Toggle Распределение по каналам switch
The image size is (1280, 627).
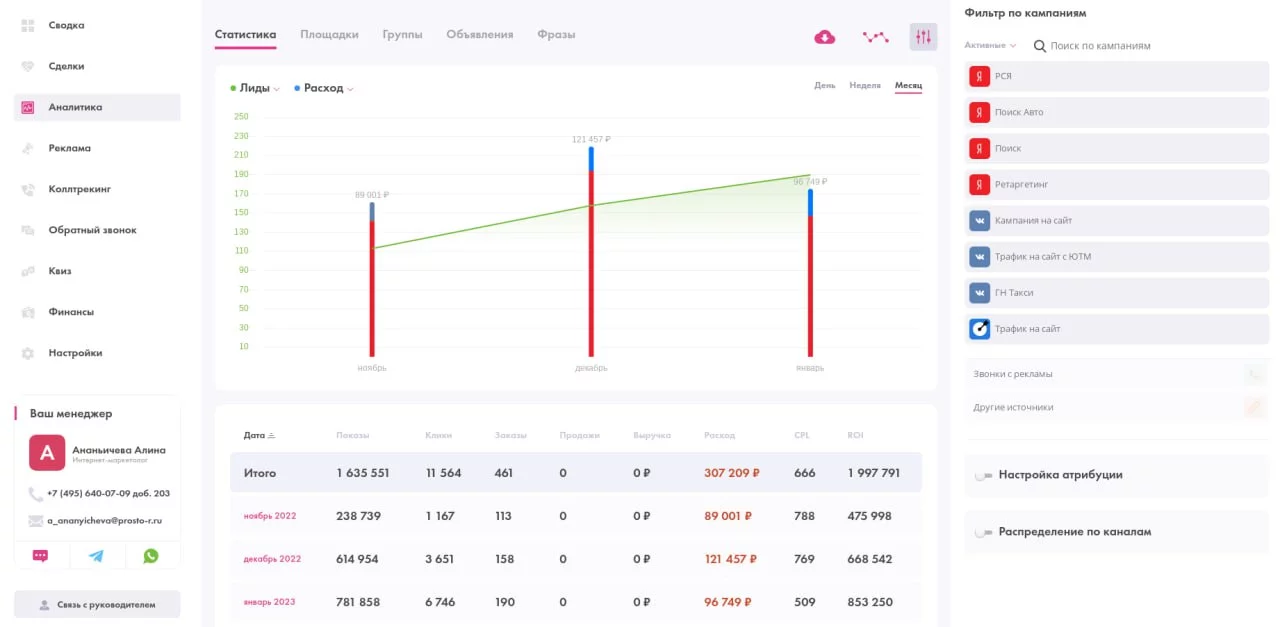click(x=983, y=533)
